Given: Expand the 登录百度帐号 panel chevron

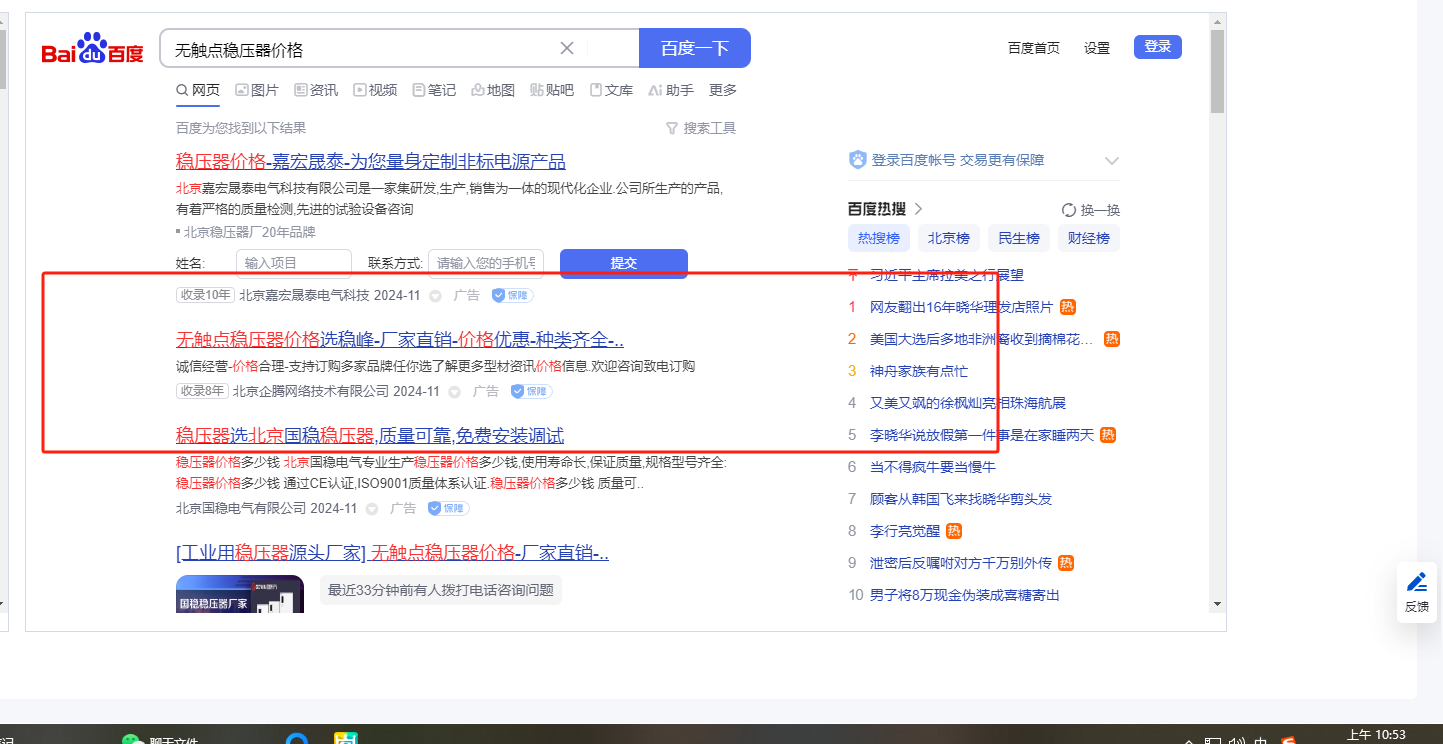Looking at the screenshot, I should click(1111, 161).
